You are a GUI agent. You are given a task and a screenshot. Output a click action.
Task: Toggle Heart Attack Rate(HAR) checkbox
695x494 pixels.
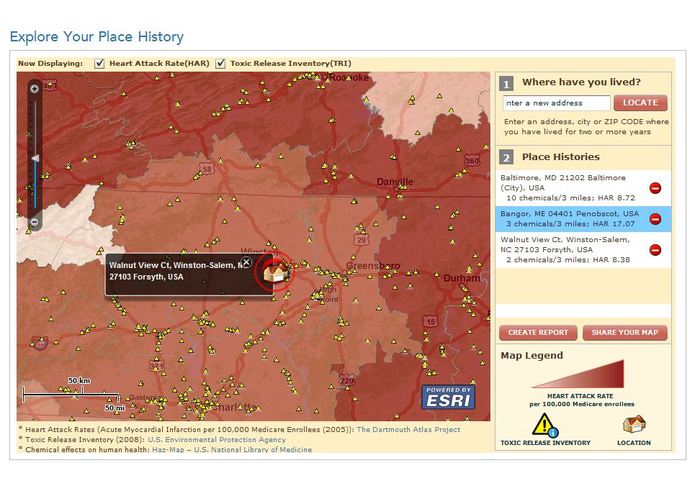[x=100, y=63]
